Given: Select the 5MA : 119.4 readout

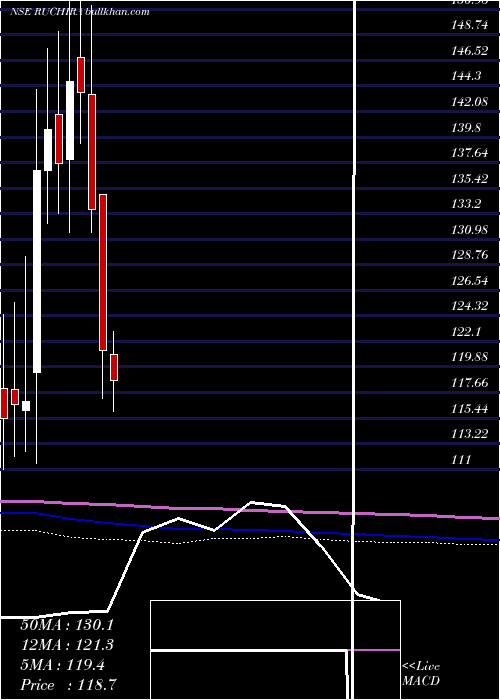Looking at the screenshot, I should [62, 665].
